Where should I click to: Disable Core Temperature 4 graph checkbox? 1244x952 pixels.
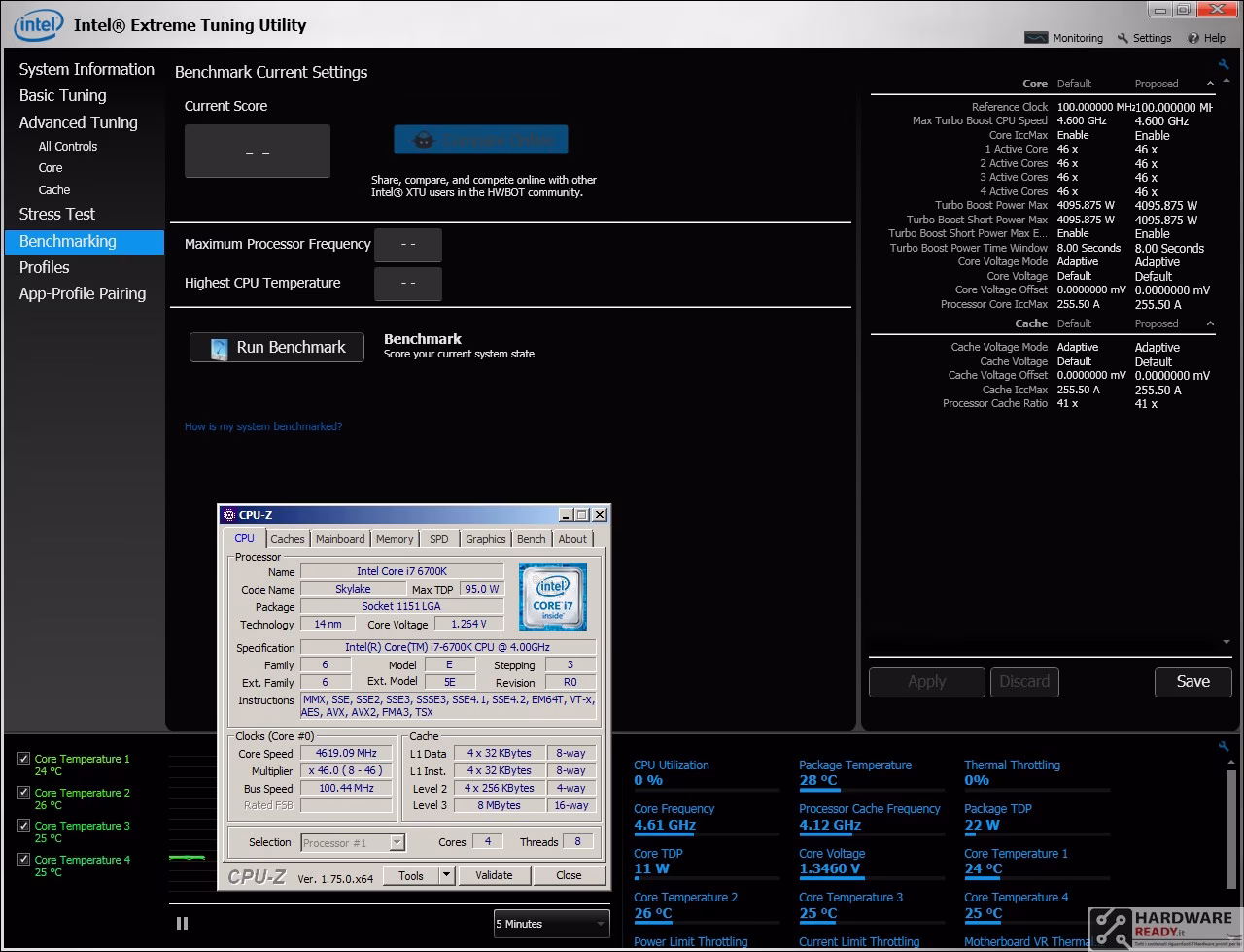(24, 860)
